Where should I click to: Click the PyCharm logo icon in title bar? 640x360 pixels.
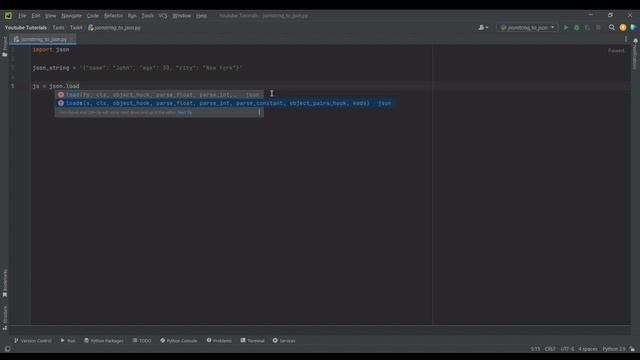(x=8, y=16)
